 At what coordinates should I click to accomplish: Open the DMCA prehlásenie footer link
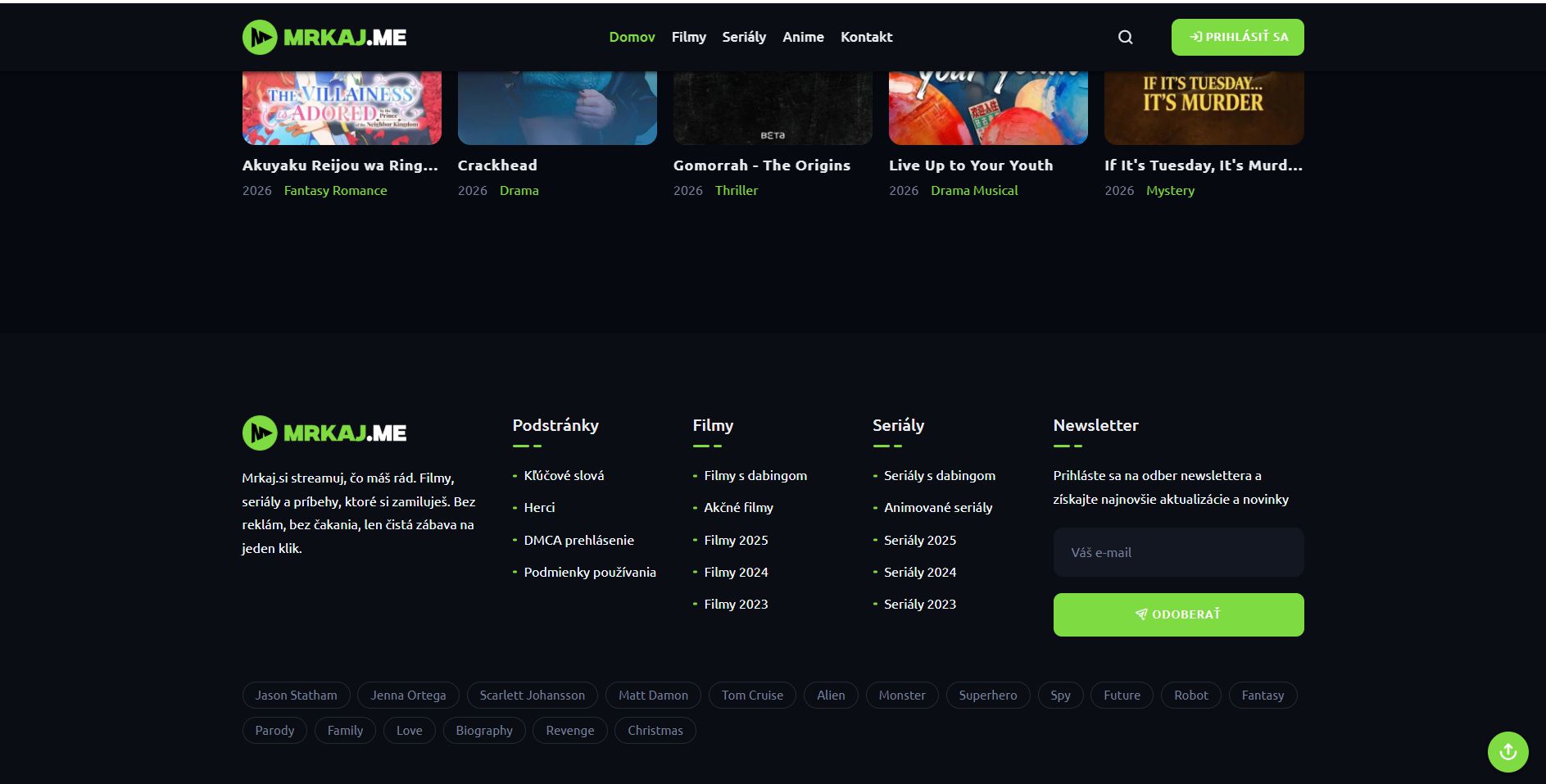[578, 540]
